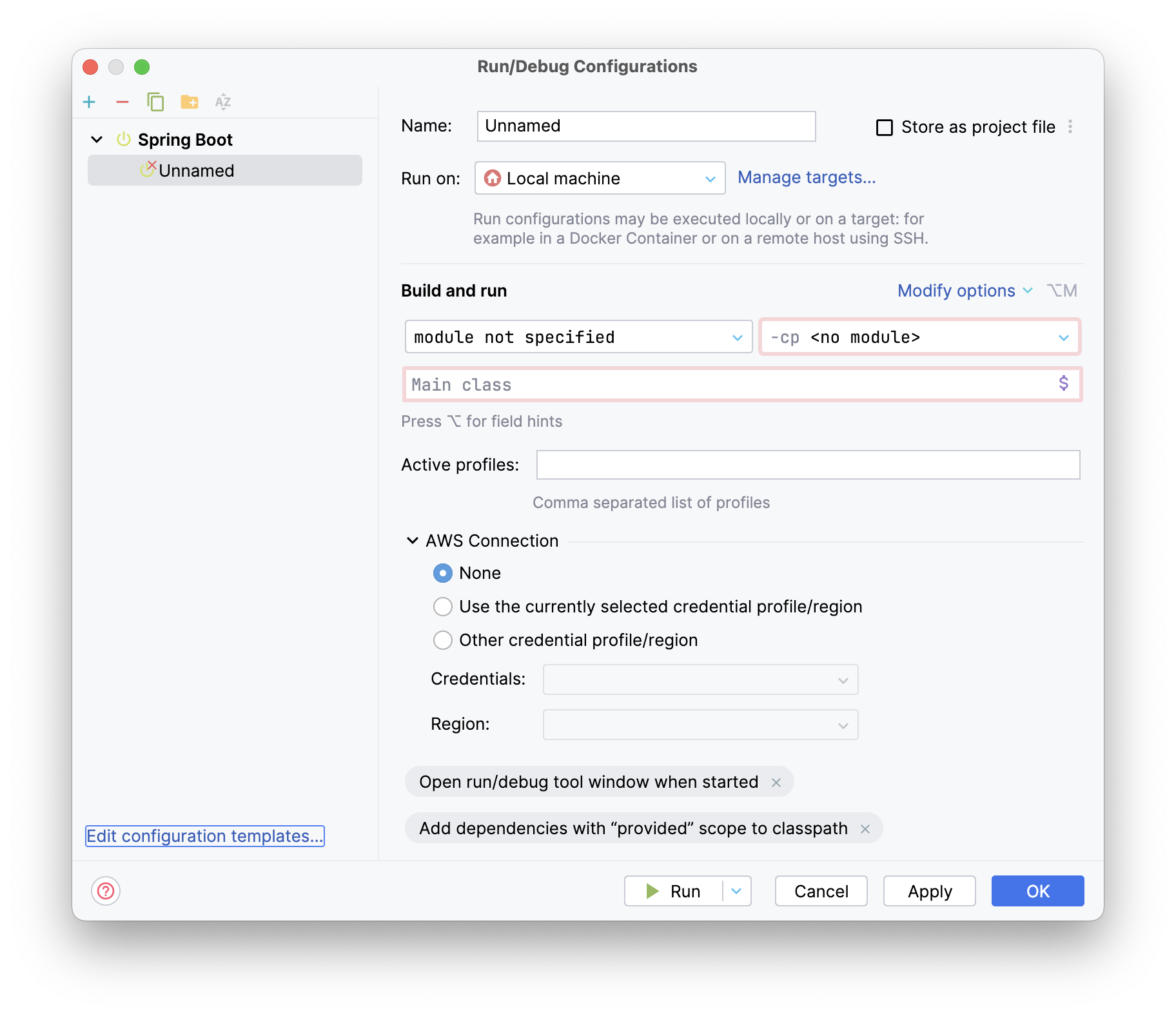Open the more options dots beside Store as project file
The width and height of the screenshot is (1176, 1016).
point(1070,126)
